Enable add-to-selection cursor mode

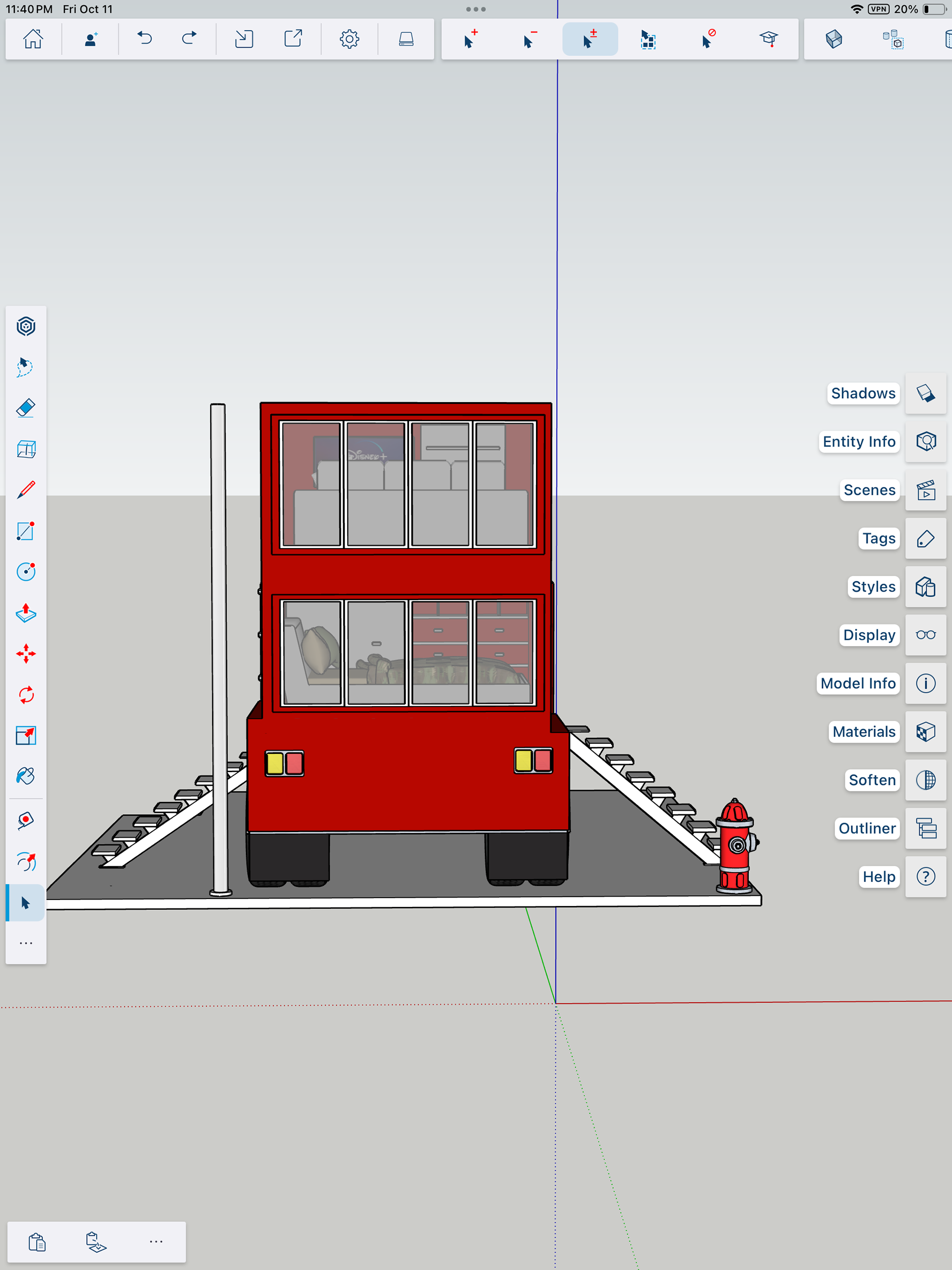point(470,39)
